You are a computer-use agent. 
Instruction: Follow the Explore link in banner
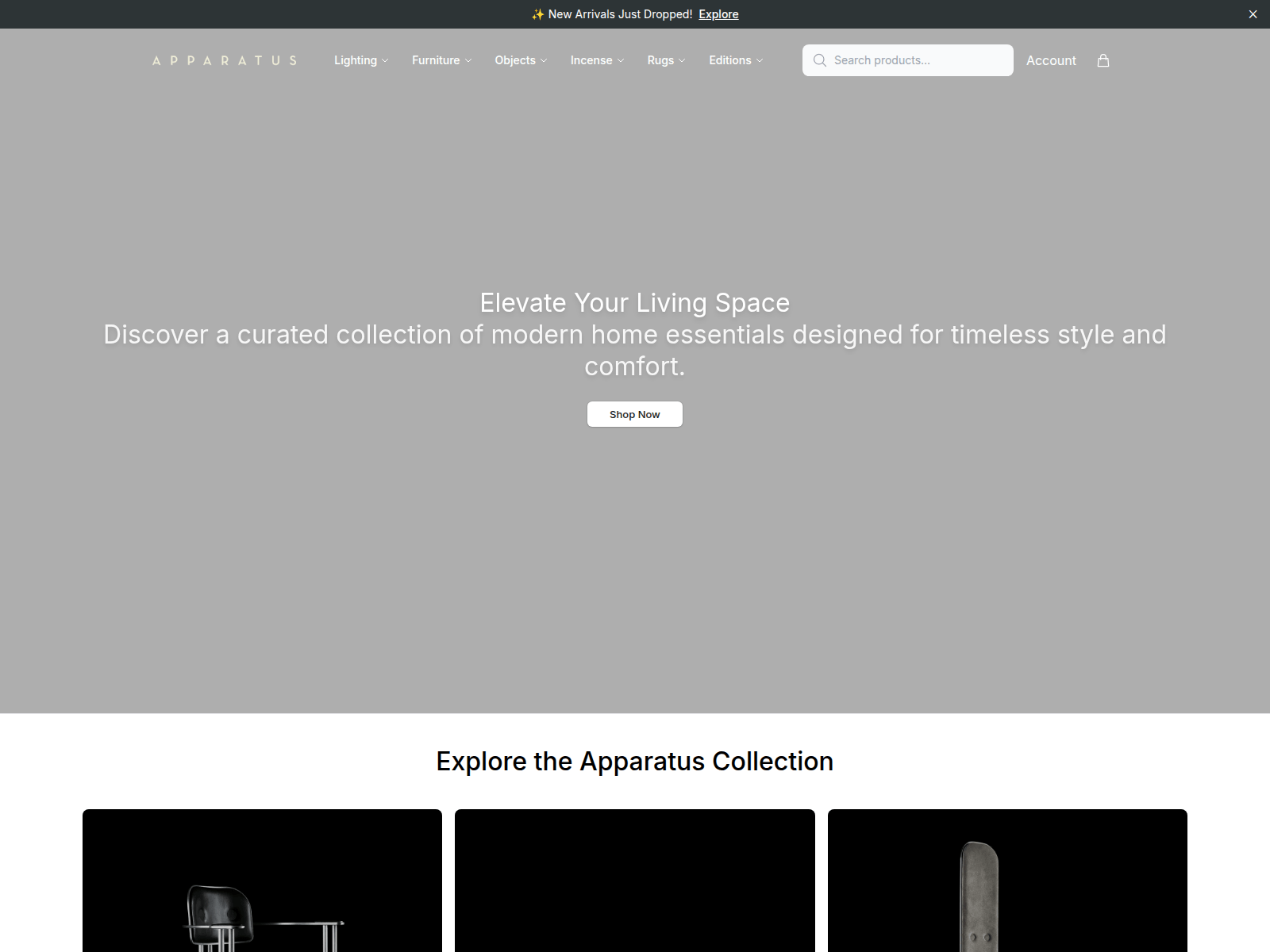pyautogui.click(x=718, y=14)
